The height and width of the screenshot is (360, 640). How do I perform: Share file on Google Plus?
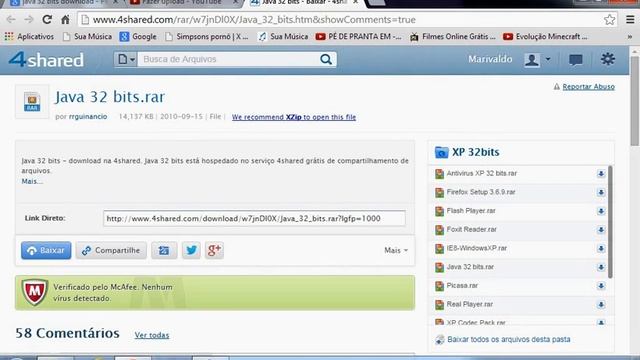(x=214, y=250)
